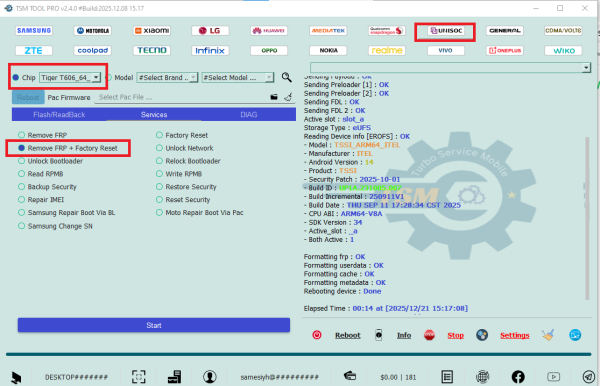Pick the Huawei brand logo
The image size is (600, 386).
[x=269, y=31]
